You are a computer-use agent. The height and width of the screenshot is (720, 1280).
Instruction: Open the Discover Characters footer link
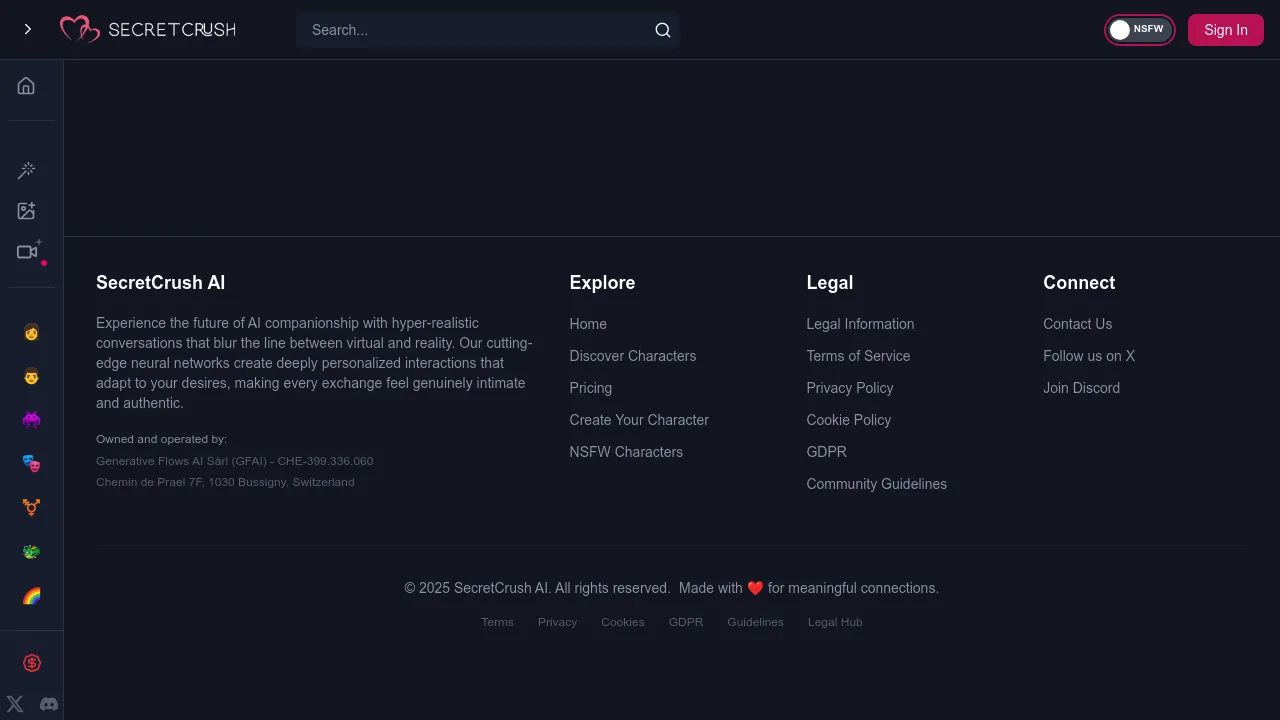coord(632,356)
